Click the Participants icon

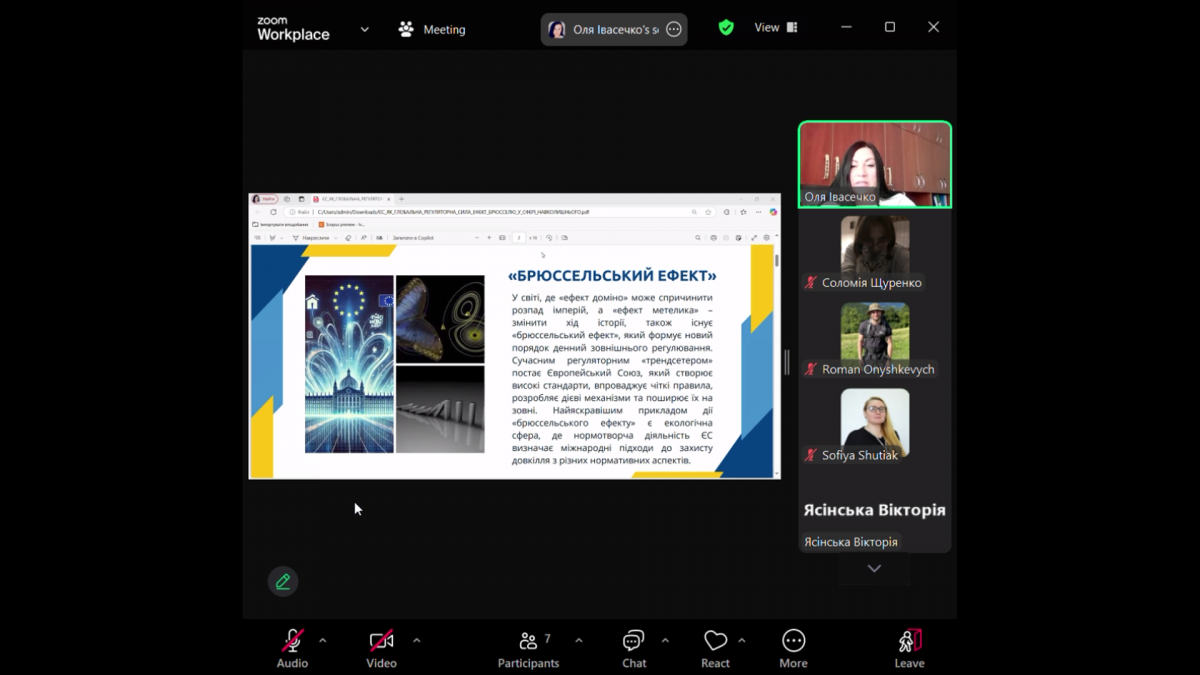coord(528,641)
